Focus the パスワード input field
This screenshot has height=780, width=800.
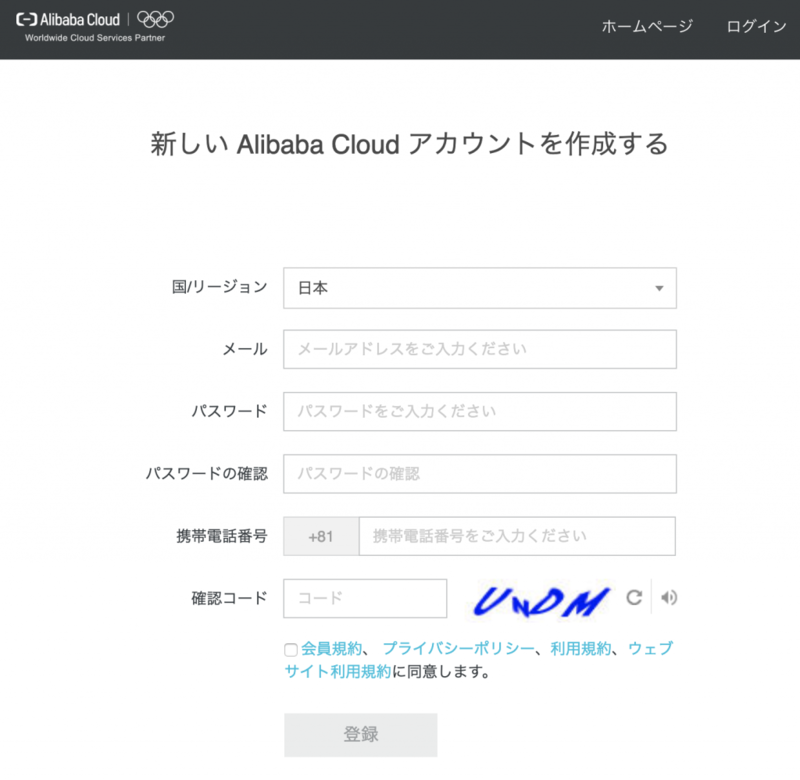(480, 412)
